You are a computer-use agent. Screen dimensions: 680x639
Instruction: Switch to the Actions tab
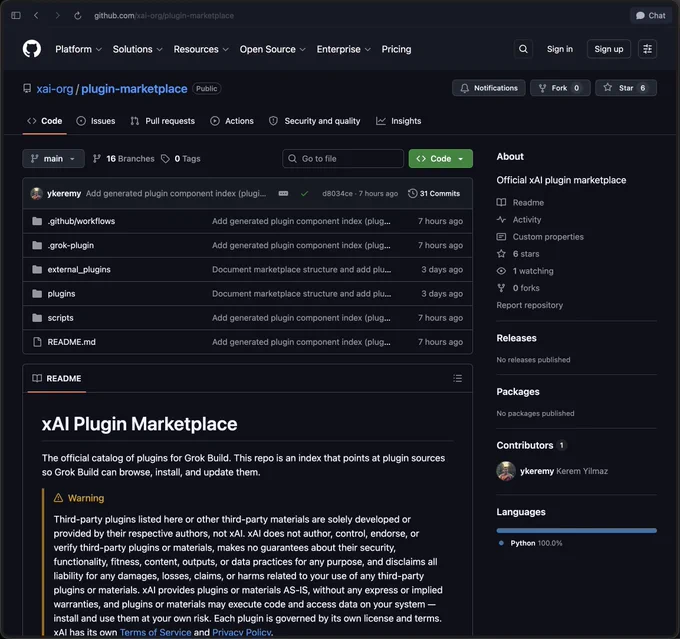232,121
